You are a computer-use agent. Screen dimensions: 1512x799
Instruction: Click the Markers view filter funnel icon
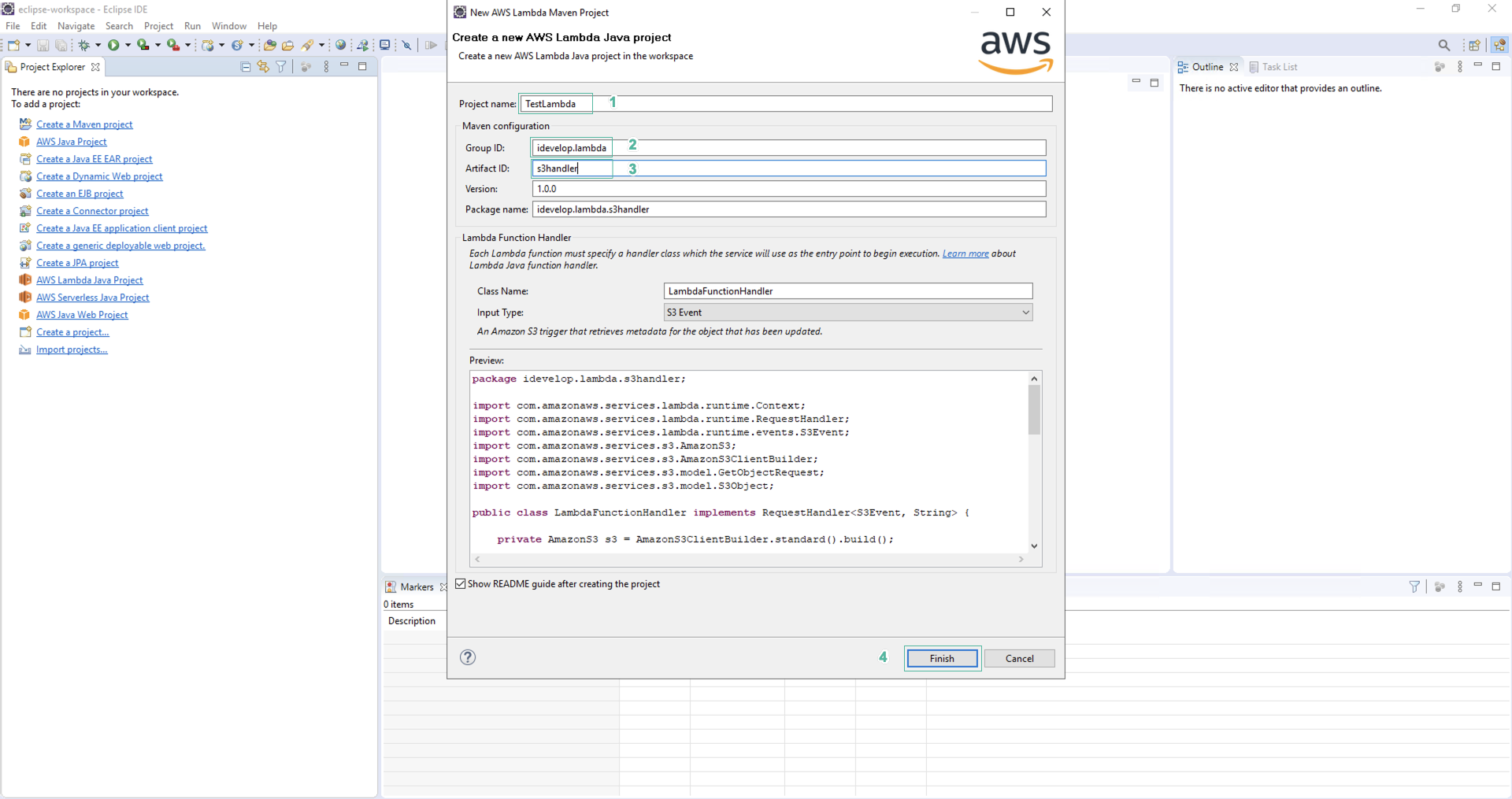click(x=1414, y=586)
